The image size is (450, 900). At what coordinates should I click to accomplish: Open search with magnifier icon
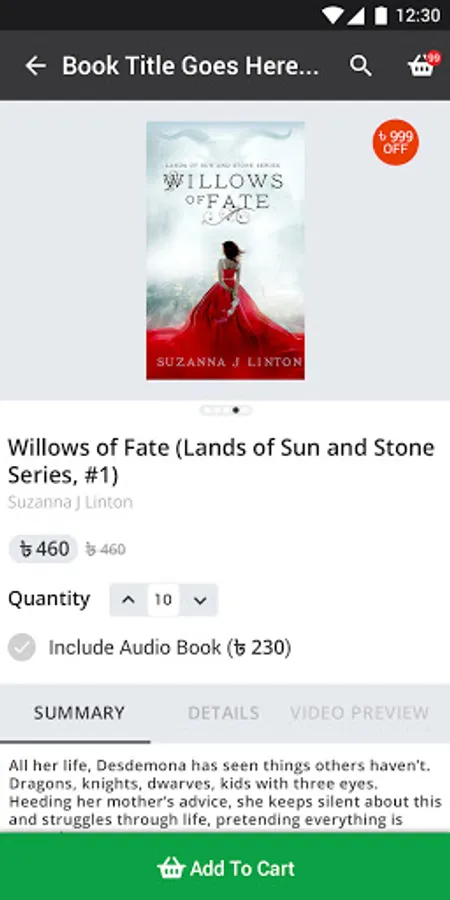(x=360, y=66)
